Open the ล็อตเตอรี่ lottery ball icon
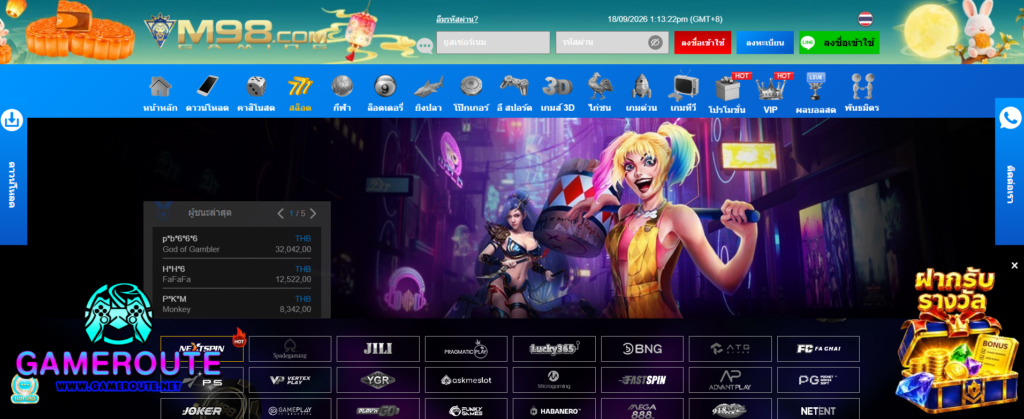Image resolution: width=1024 pixels, height=419 pixels. click(x=385, y=86)
